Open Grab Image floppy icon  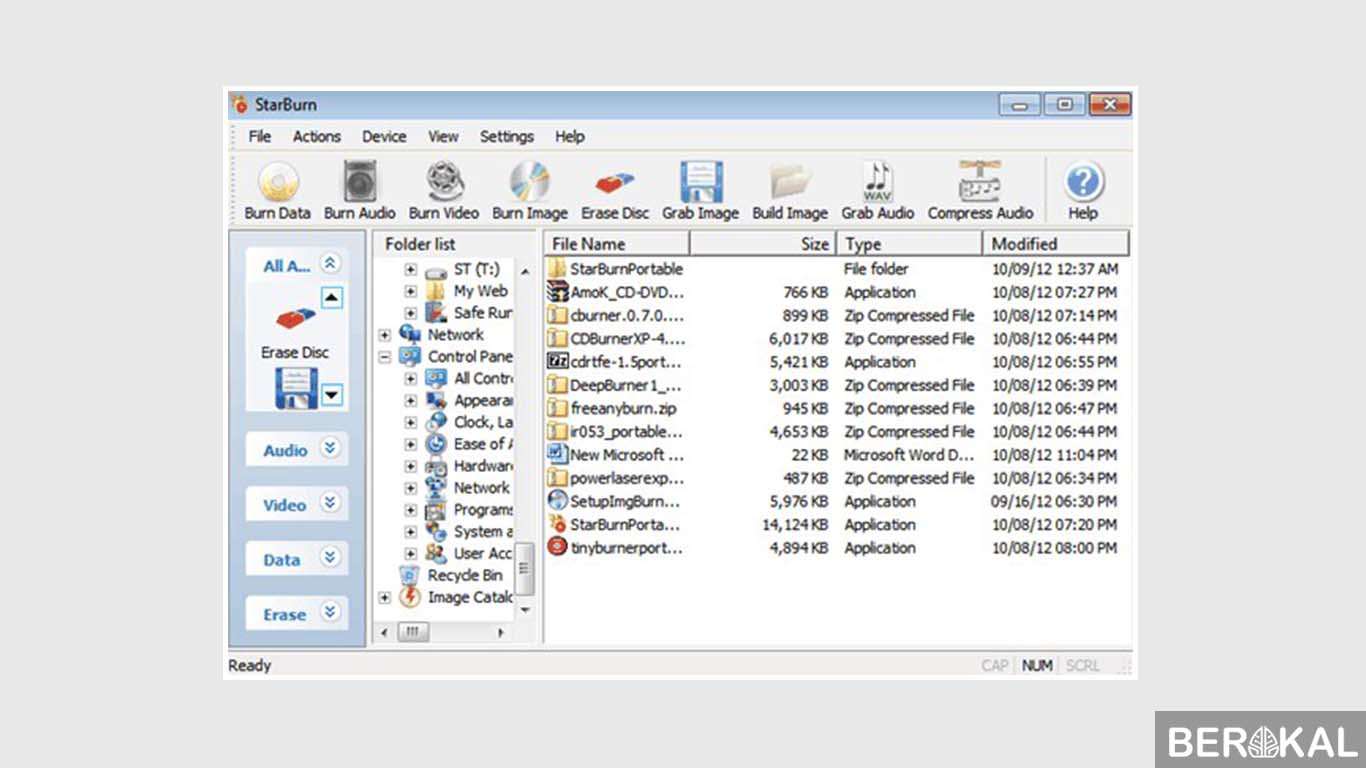pos(701,183)
